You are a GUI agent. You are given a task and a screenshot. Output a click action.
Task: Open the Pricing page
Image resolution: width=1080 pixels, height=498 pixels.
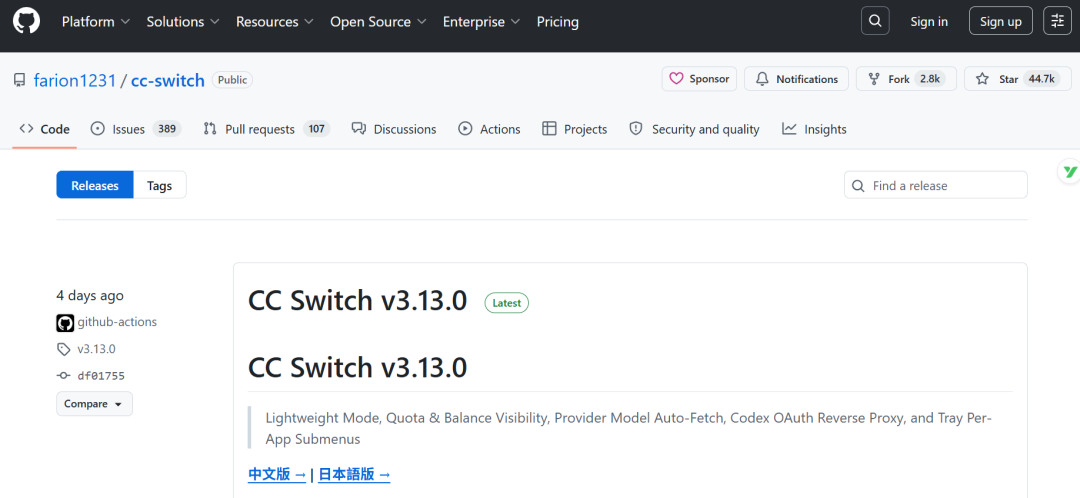pos(557,21)
